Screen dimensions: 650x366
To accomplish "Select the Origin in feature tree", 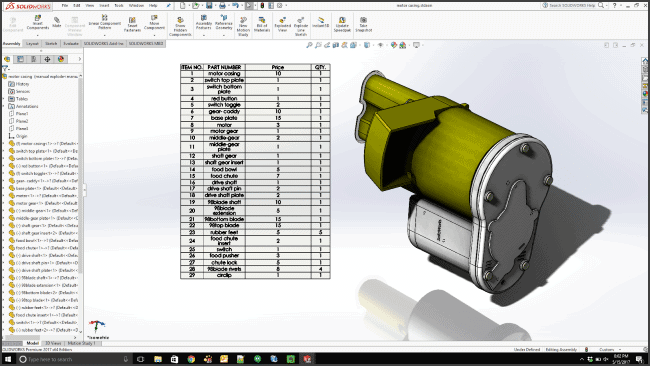I will [18, 136].
